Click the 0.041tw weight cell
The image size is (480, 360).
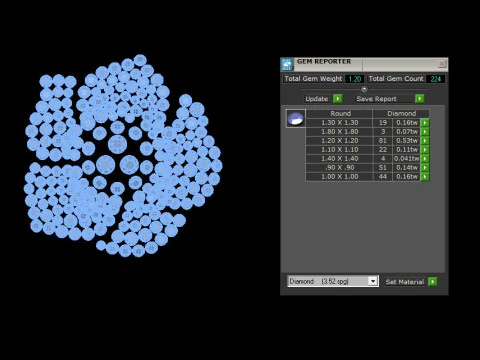407,159
